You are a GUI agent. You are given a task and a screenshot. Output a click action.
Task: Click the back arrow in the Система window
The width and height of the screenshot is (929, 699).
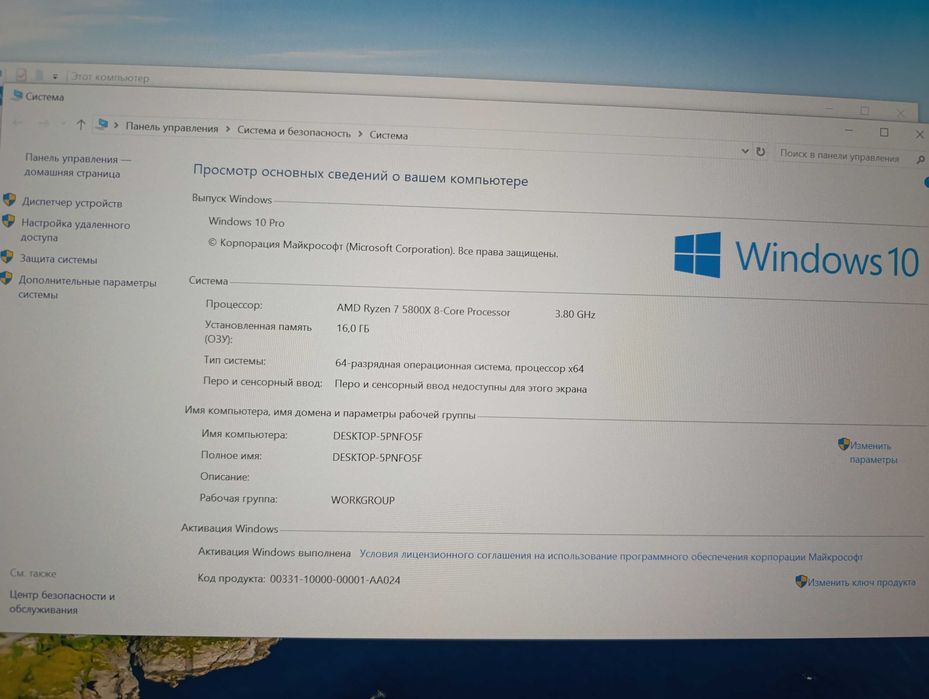point(17,123)
